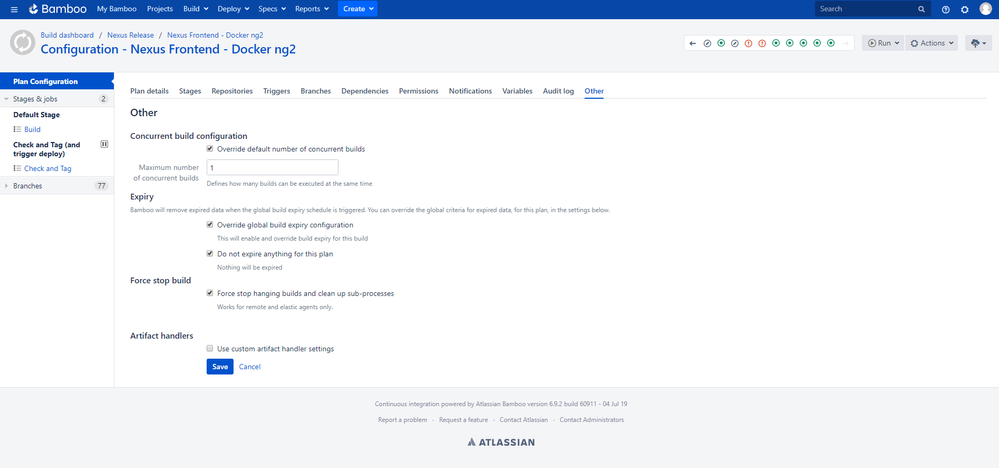Open the second red failed build icon

point(762,43)
